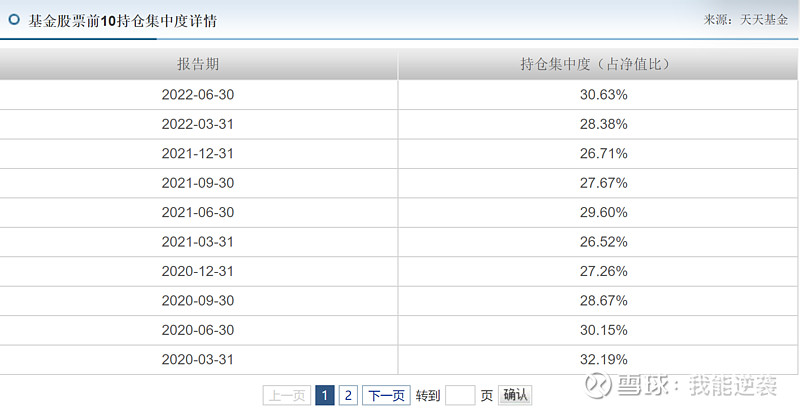Confirm page jump with 确认 button
Viewport: 800px width, 410px height.
point(515,395)
